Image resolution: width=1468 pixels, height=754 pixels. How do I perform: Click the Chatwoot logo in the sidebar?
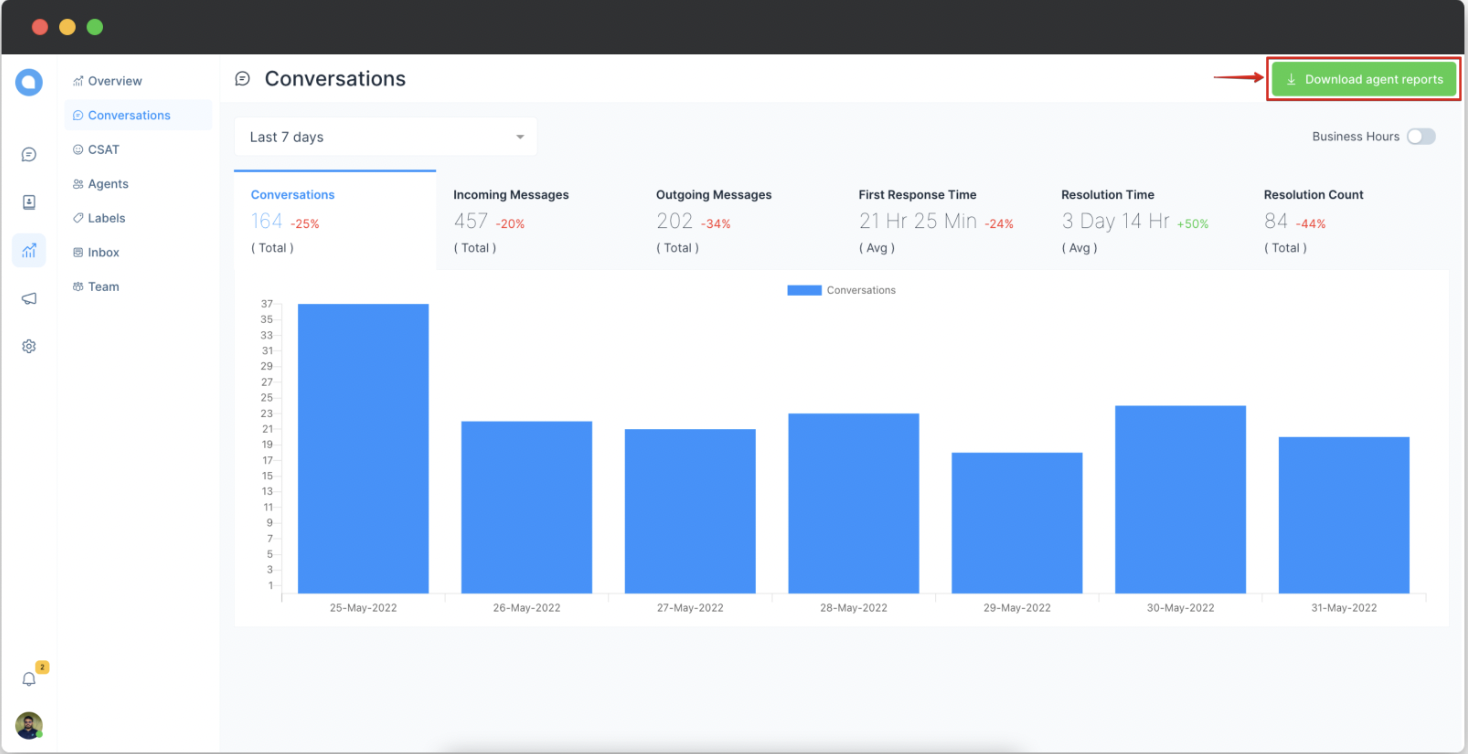coord(29,82)
